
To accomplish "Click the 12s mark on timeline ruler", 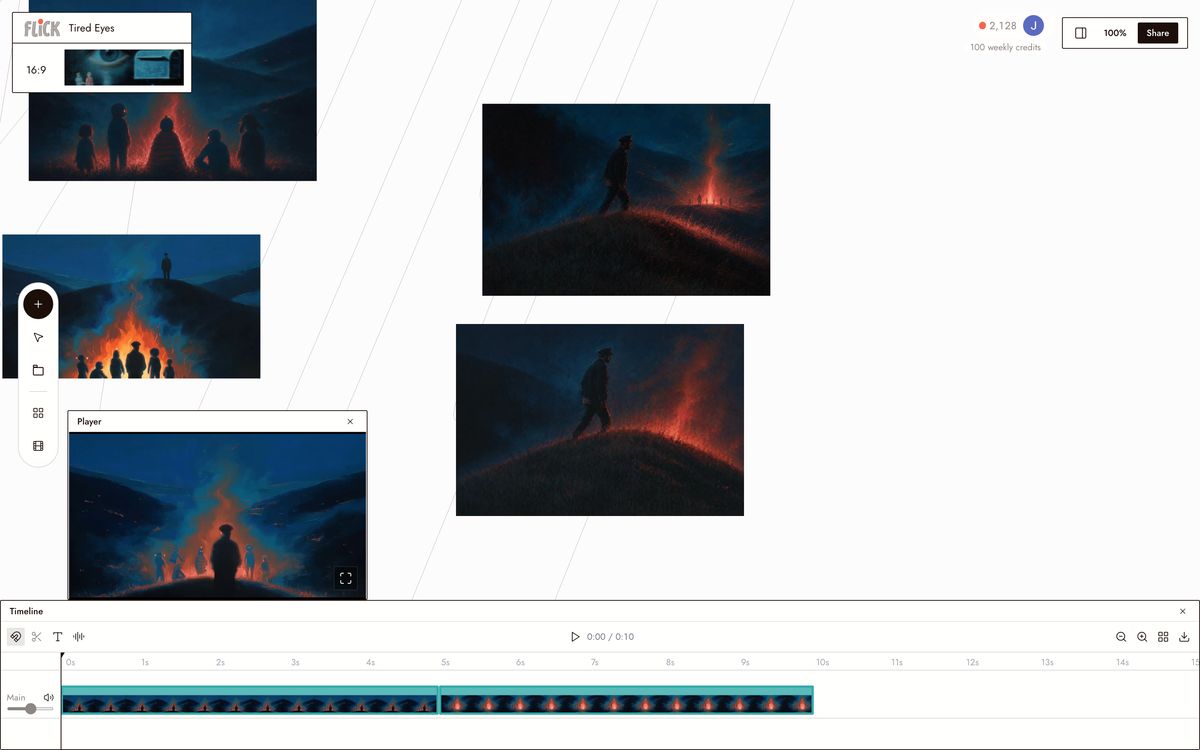I will click(972, 662).
